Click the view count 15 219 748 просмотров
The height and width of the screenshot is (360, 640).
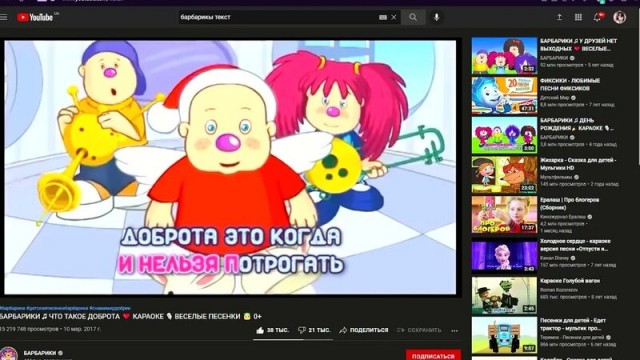tap(29, 329)
